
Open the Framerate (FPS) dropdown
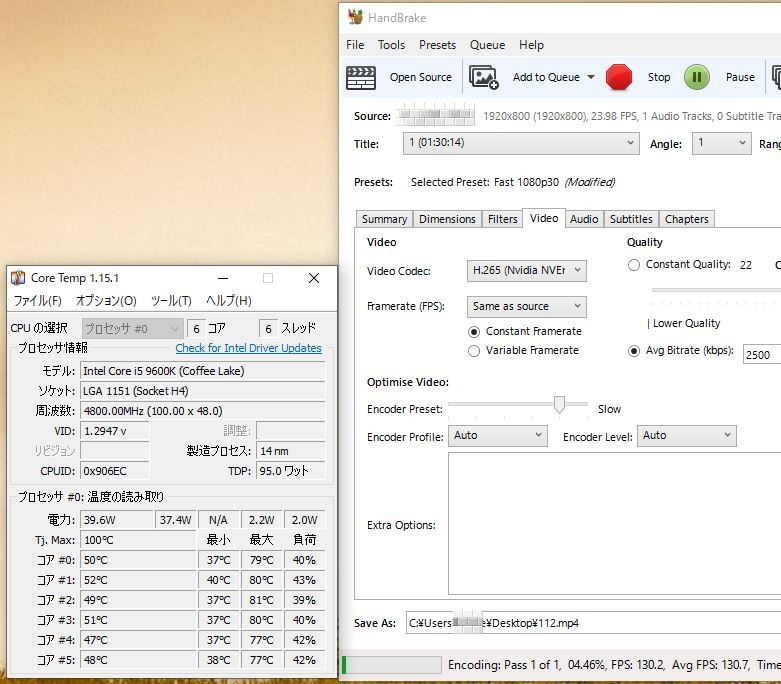526,306
